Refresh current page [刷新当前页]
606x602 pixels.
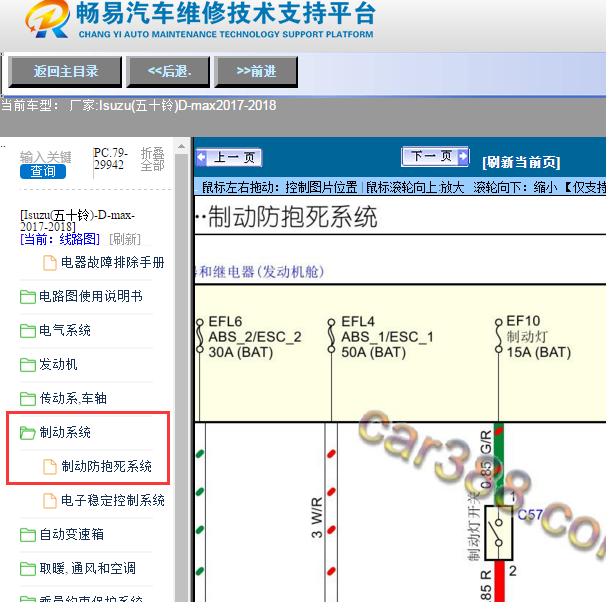521,163
